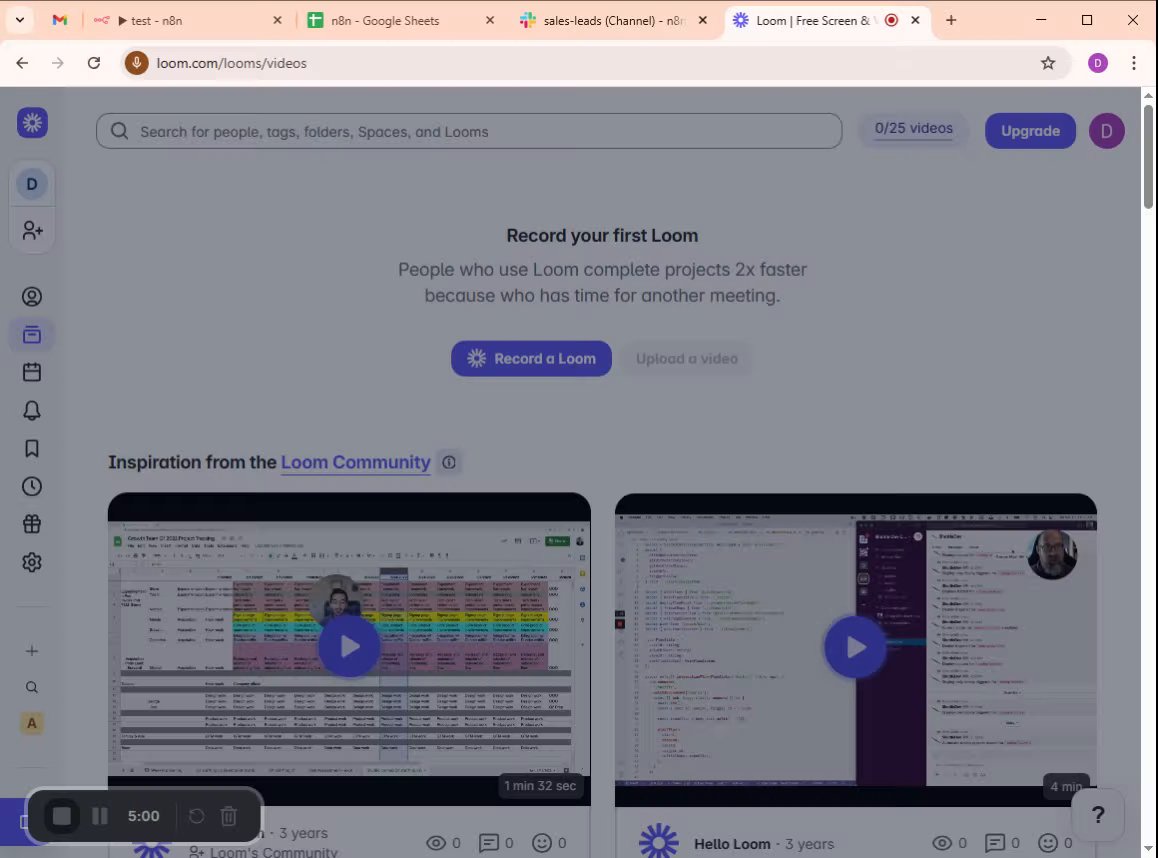Image resolution: width=1158 pixels, height=858 pixels.
Task: Open the clock history icon
Action: click(32, 487)
